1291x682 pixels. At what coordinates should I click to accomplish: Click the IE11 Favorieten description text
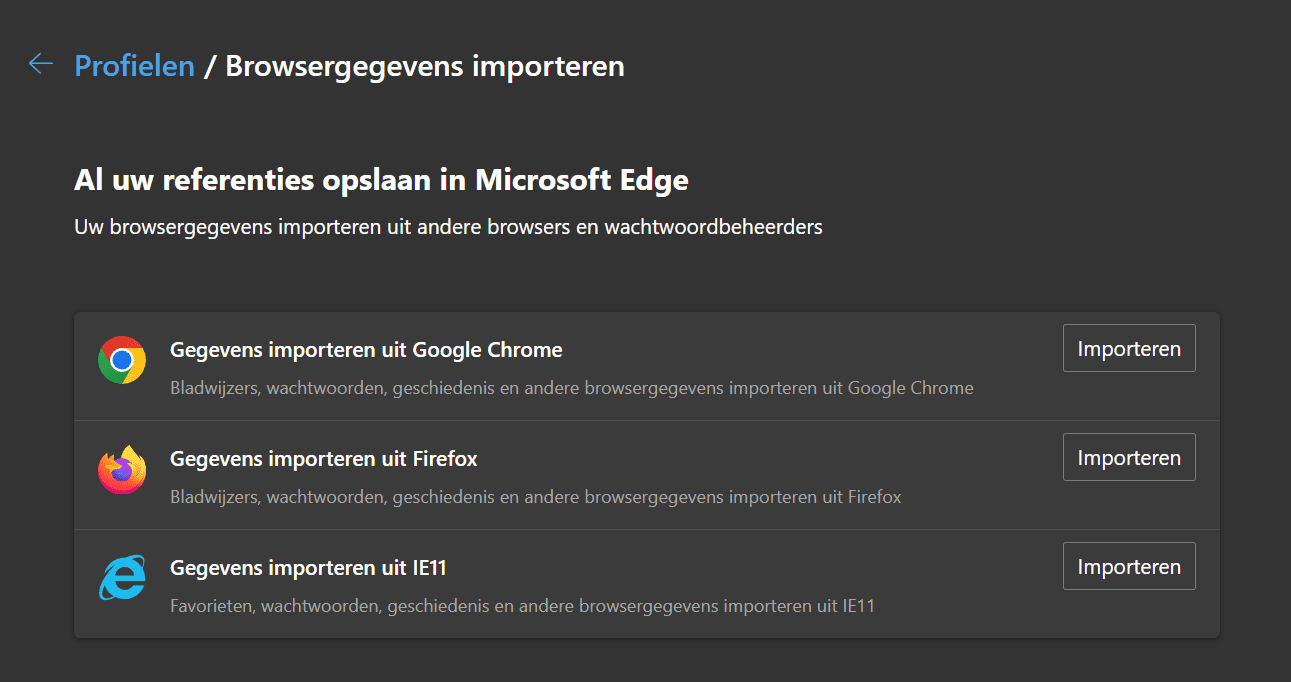pos(523,606)
